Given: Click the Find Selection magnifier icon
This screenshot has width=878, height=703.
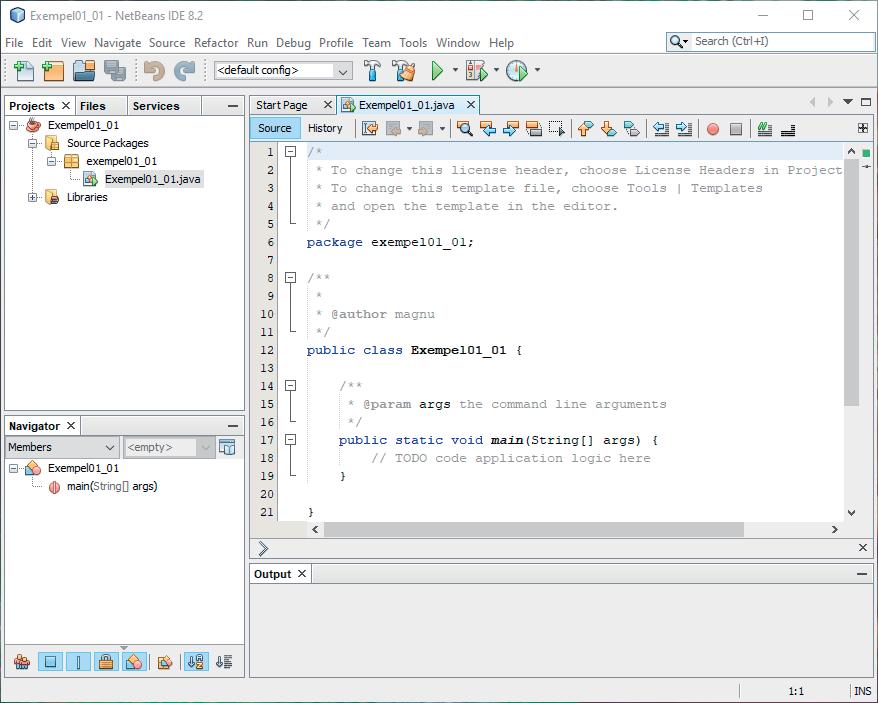Looking at the screenshot, I should [464, 129].
